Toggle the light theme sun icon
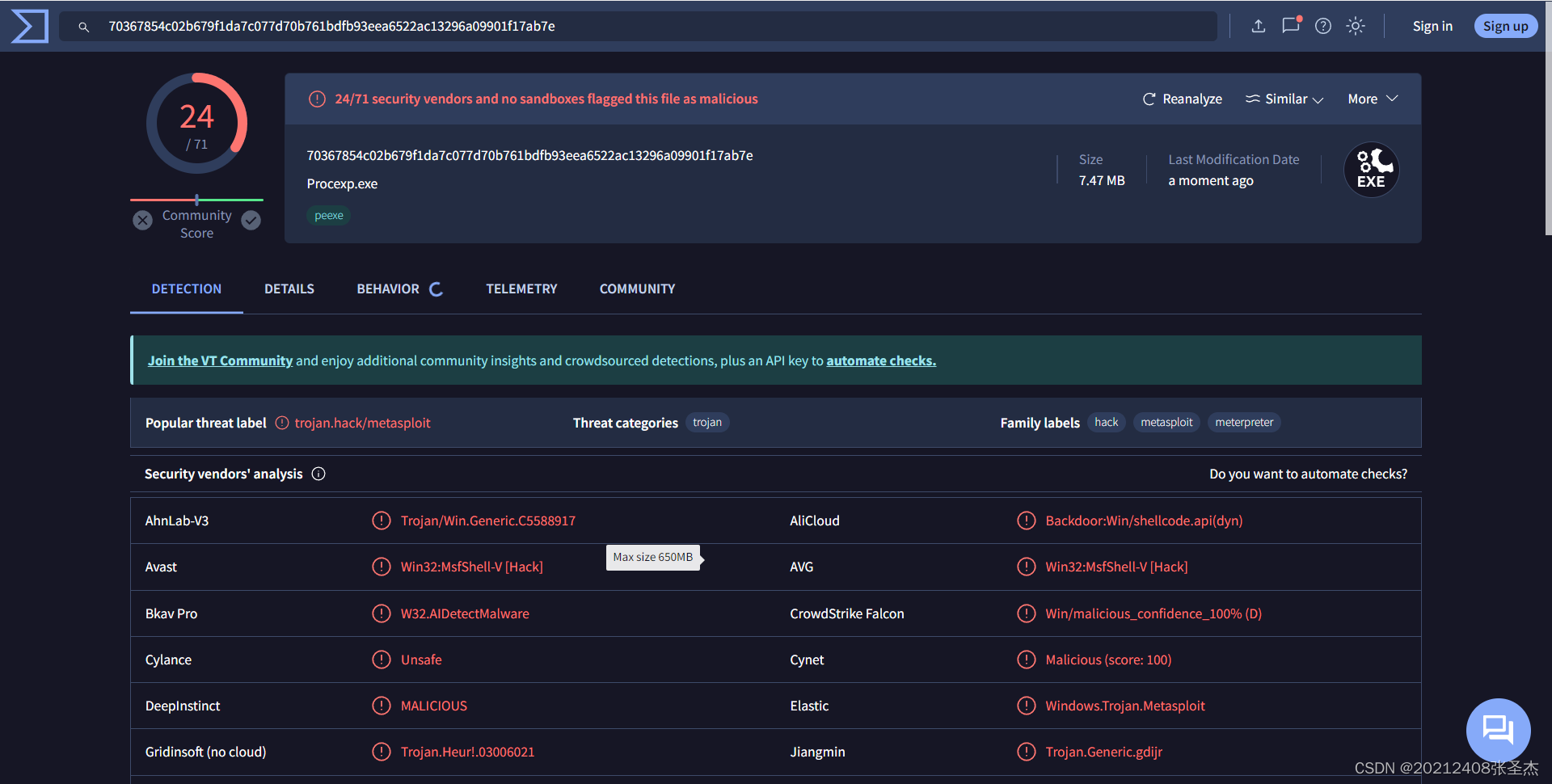Screen dimensions: 1552x784 pos(1356,26)
